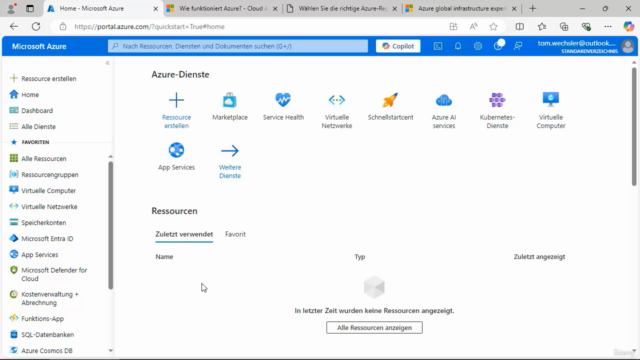
Task: Open the Read aloud icon
Action: (473, 27)
